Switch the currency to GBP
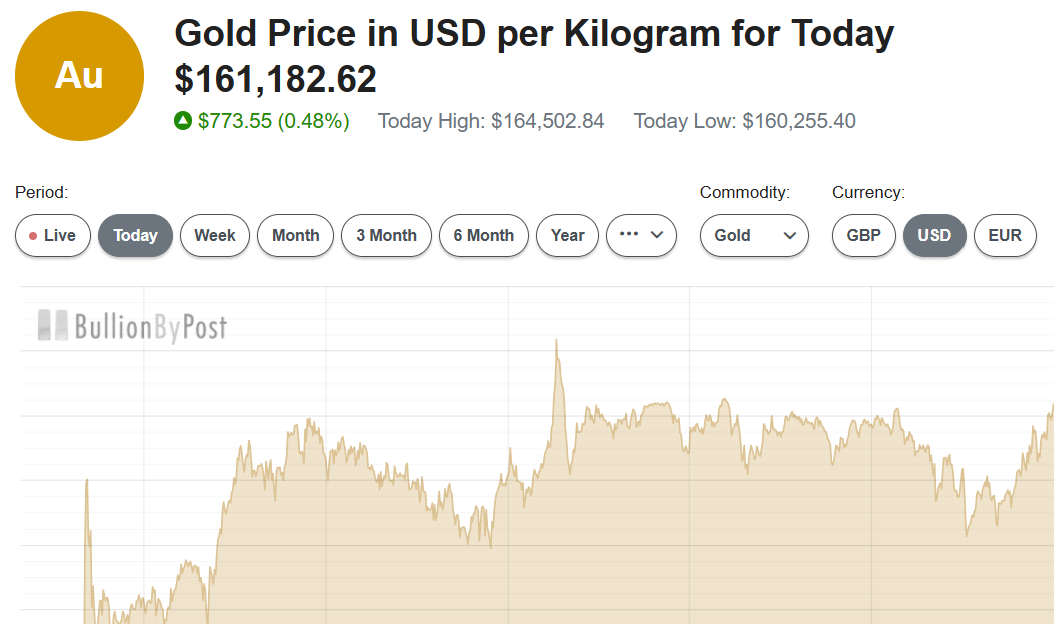This screenshot has width=1054, height=624. pos(863,235)
